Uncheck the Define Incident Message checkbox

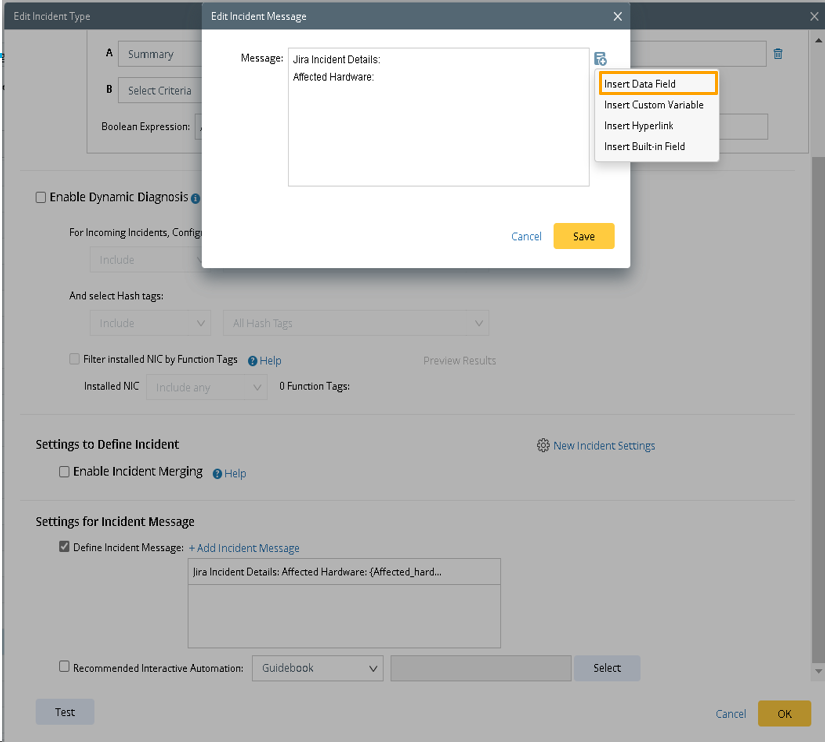point(65,547)
